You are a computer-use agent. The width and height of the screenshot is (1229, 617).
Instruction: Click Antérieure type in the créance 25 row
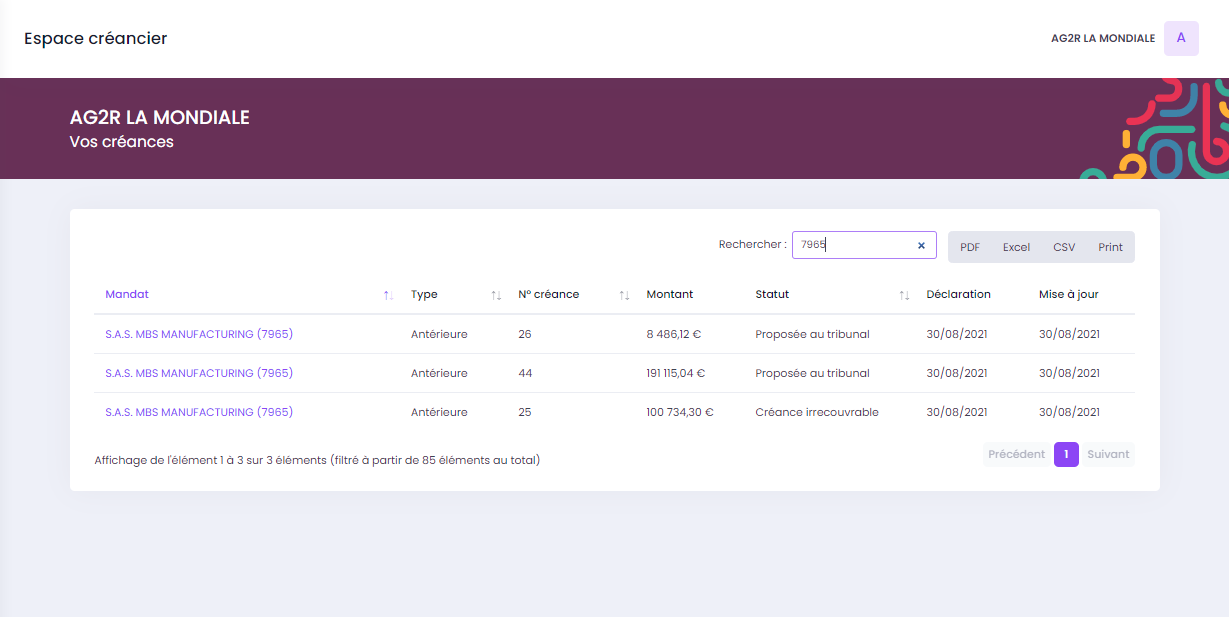[439, 412]
